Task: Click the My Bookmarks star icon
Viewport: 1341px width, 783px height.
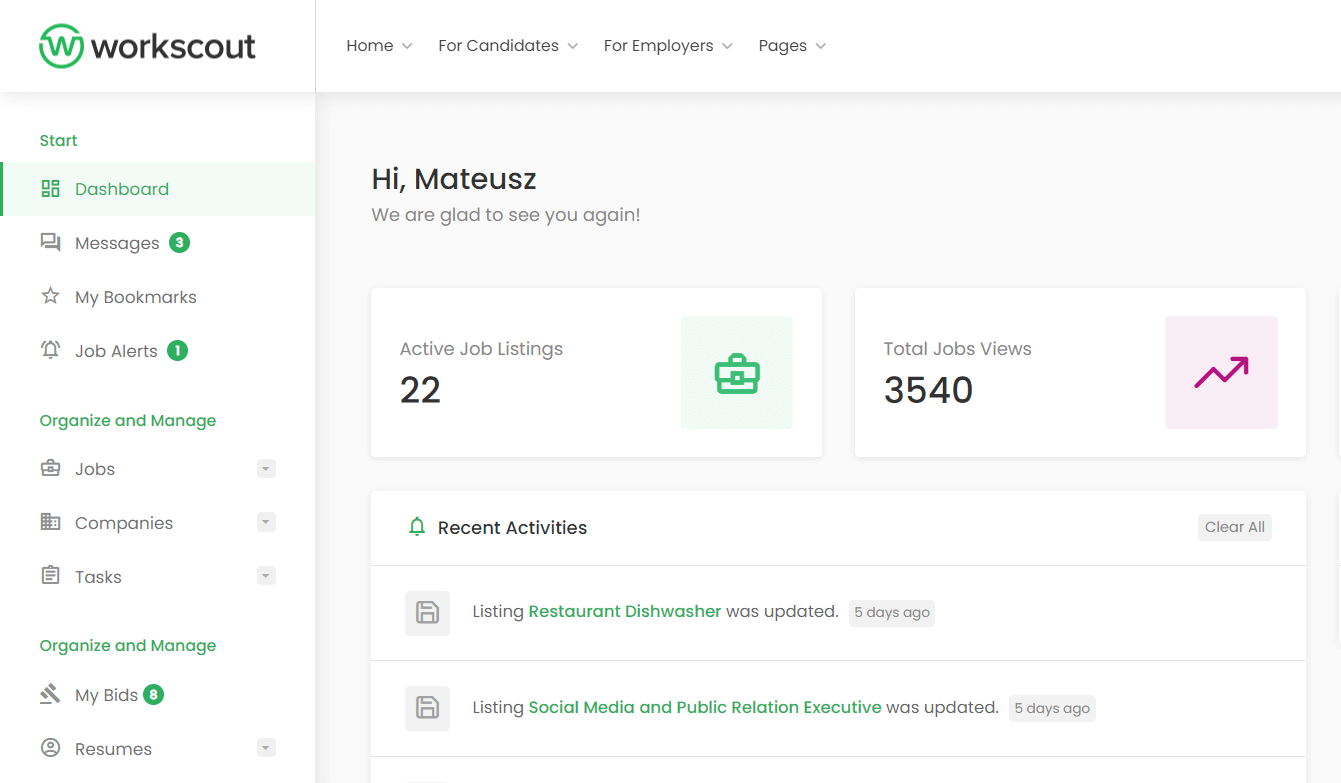Action: (x=50, y=297)
